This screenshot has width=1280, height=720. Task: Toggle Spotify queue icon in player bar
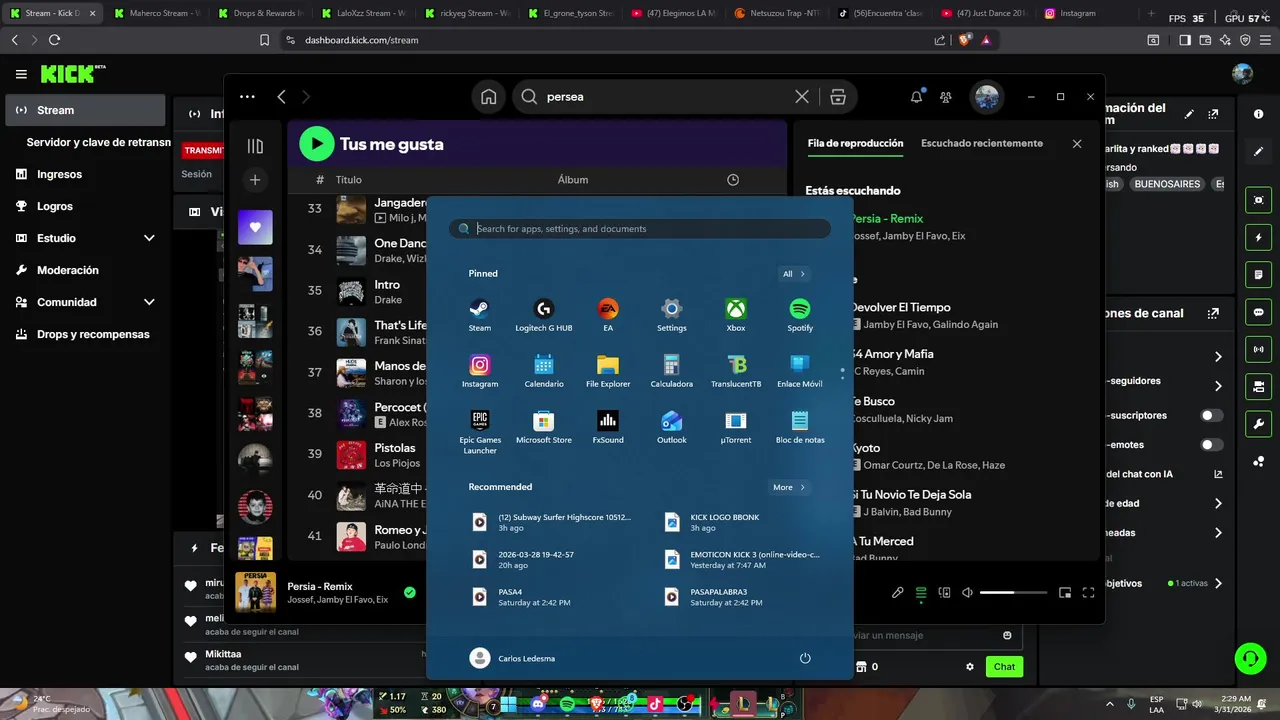pos(921,593)
